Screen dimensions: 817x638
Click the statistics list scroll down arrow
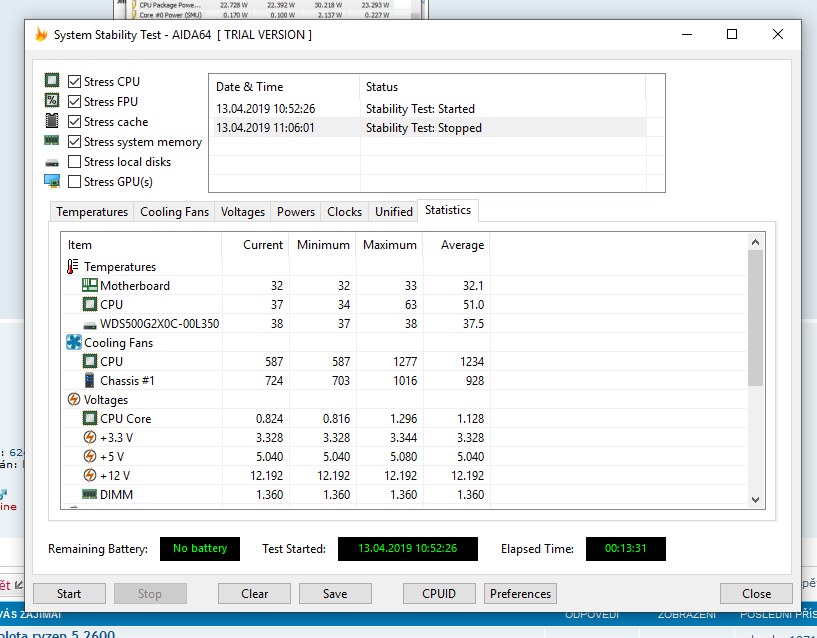pos(756,499)
